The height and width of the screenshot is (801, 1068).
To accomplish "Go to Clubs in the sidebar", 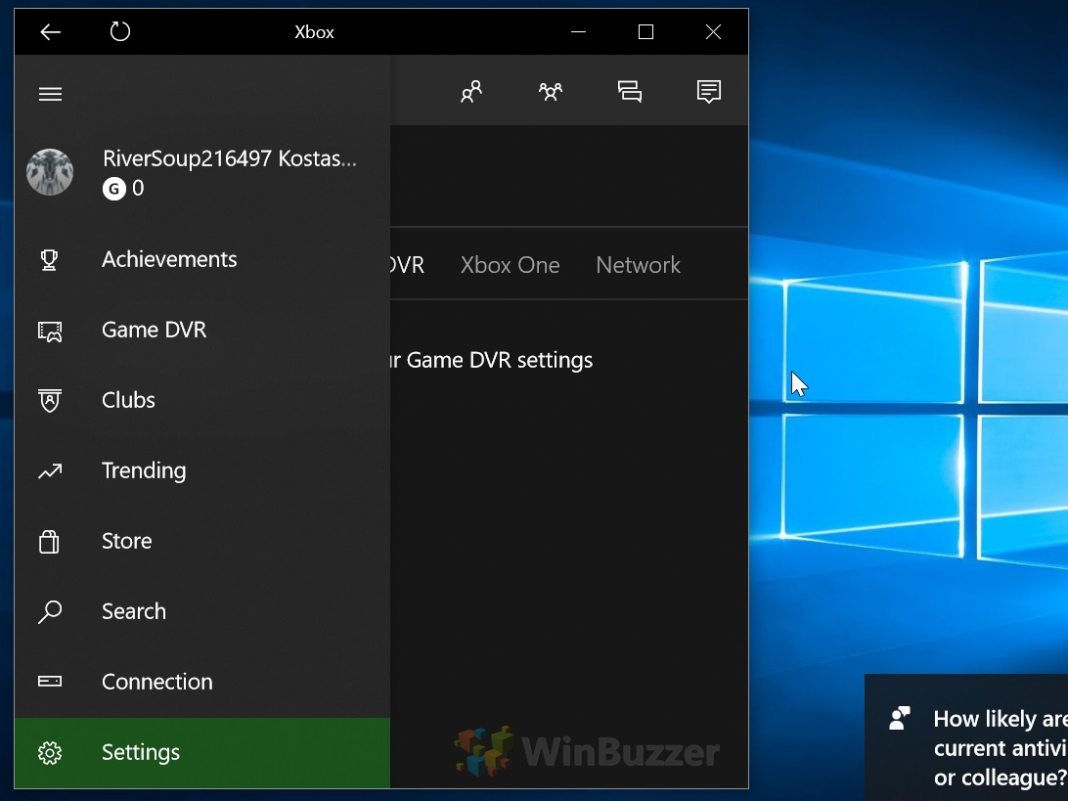I will pos(202,400).
